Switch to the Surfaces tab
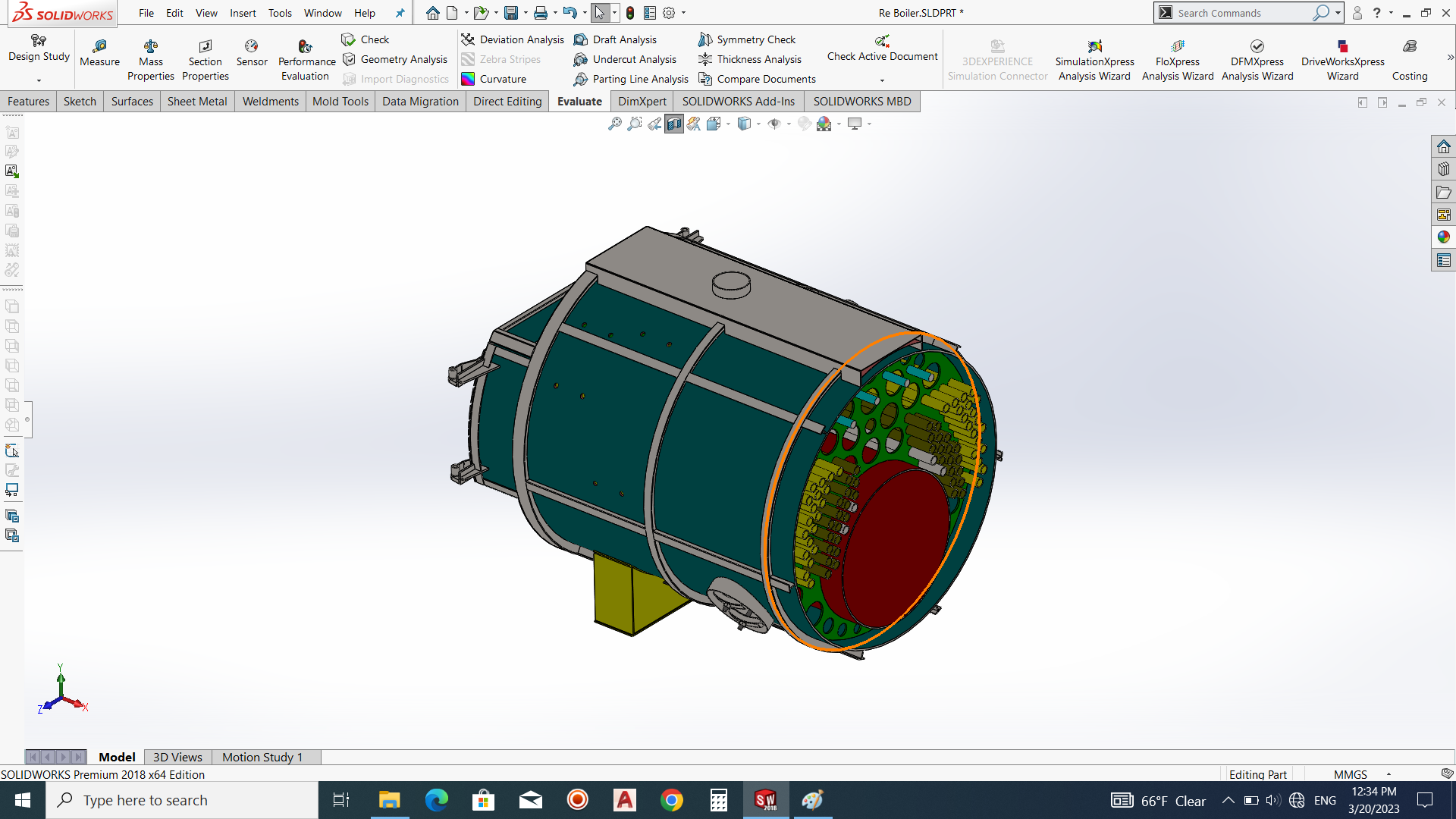This screenshot has width=1456, height=819. coord(131,101)
